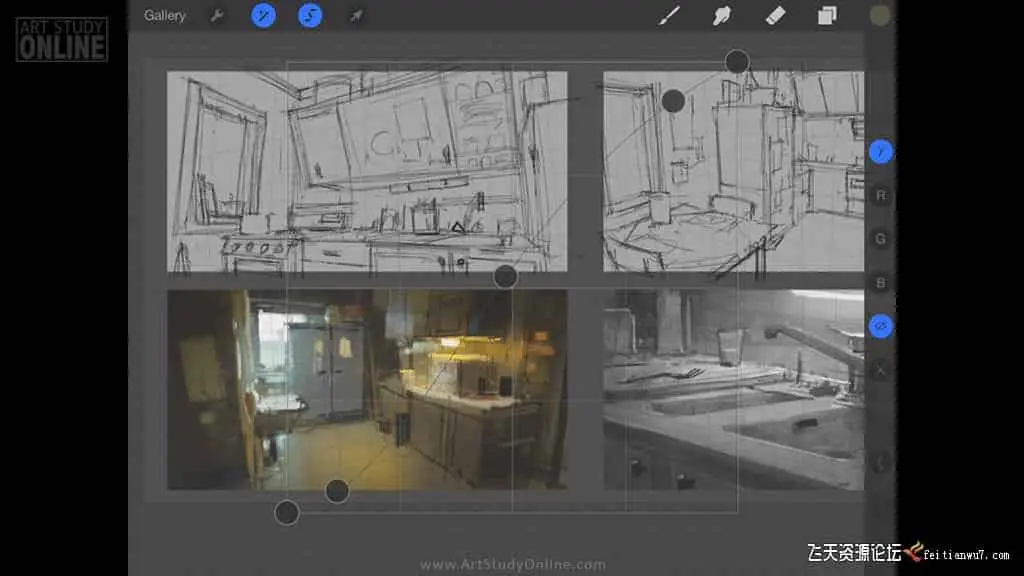Open the active color circle

point(880,16)
